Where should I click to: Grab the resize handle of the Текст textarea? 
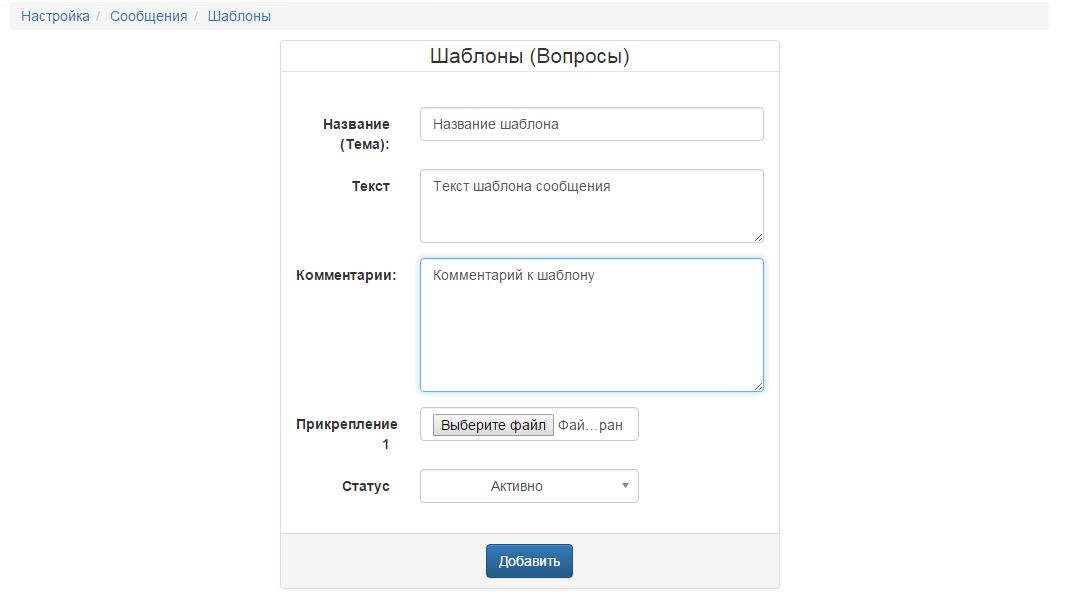tap(758, 237)
